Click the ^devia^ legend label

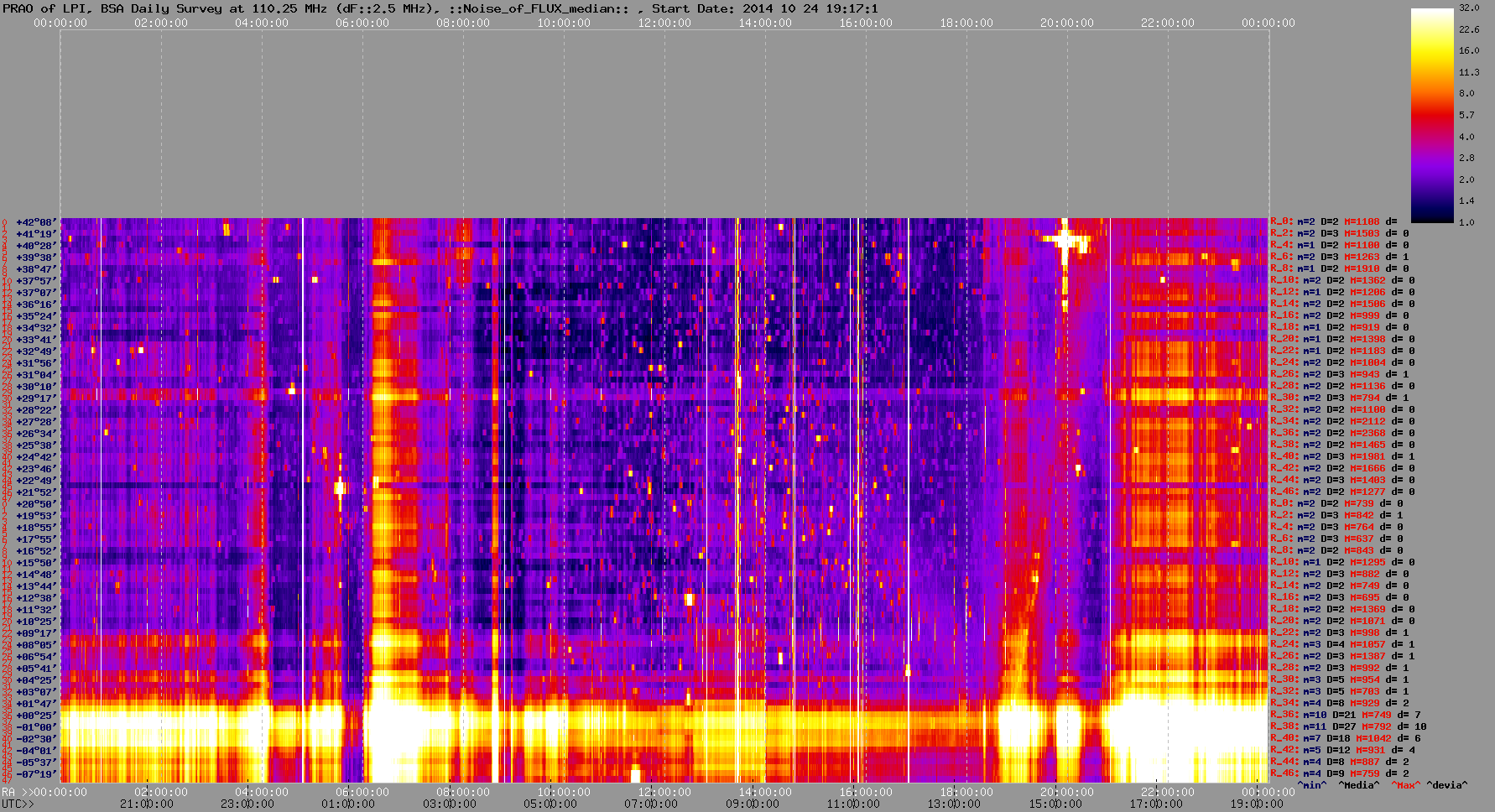1447,785
